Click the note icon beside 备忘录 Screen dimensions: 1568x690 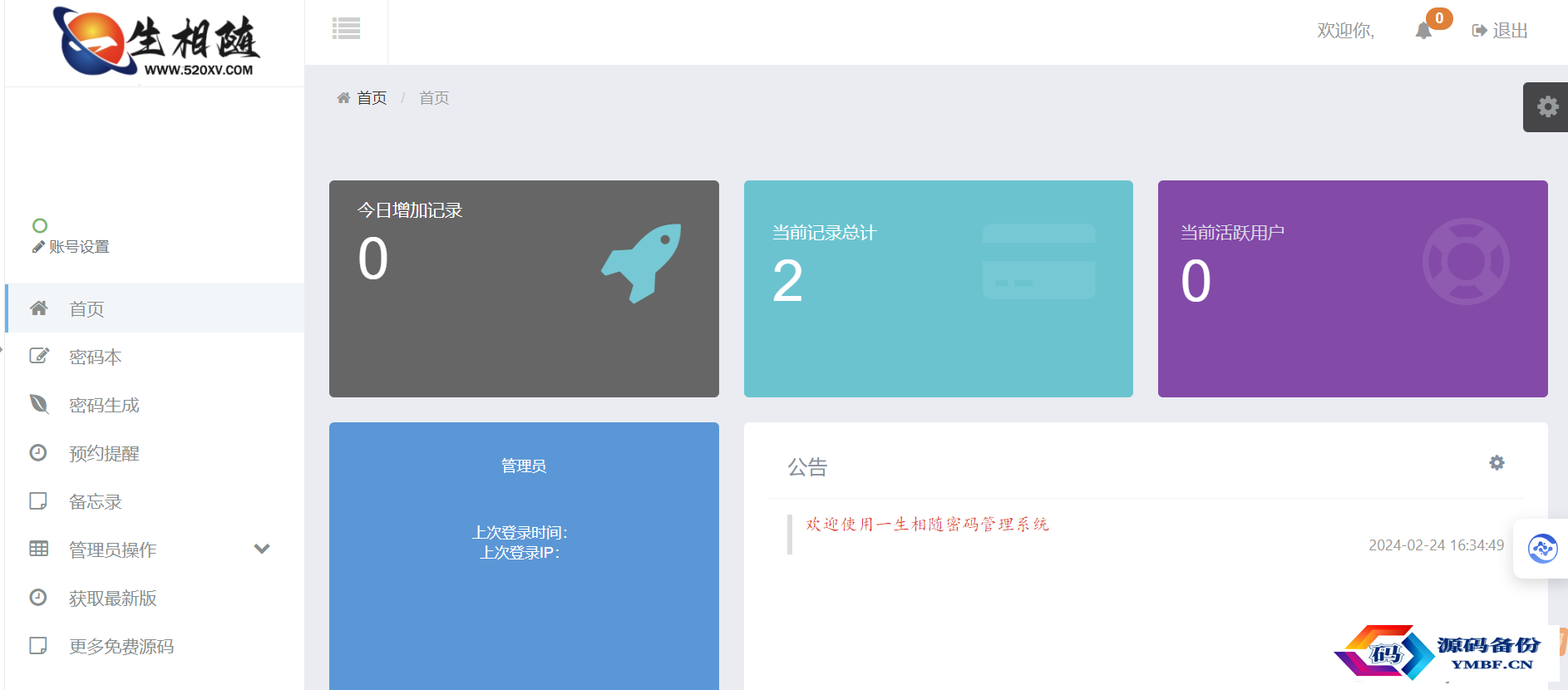coord(38,500)
